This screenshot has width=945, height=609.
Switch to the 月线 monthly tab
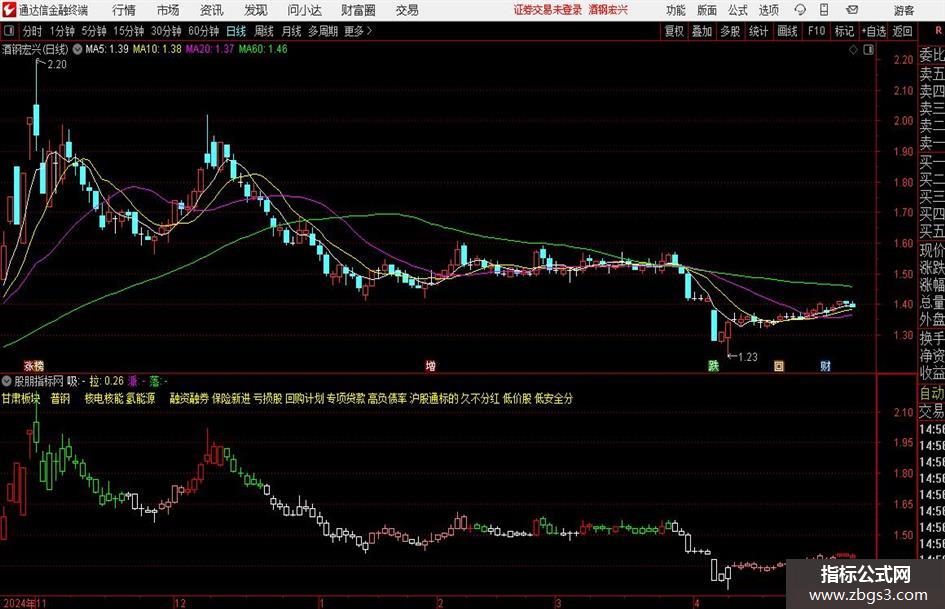click(292, 31)
